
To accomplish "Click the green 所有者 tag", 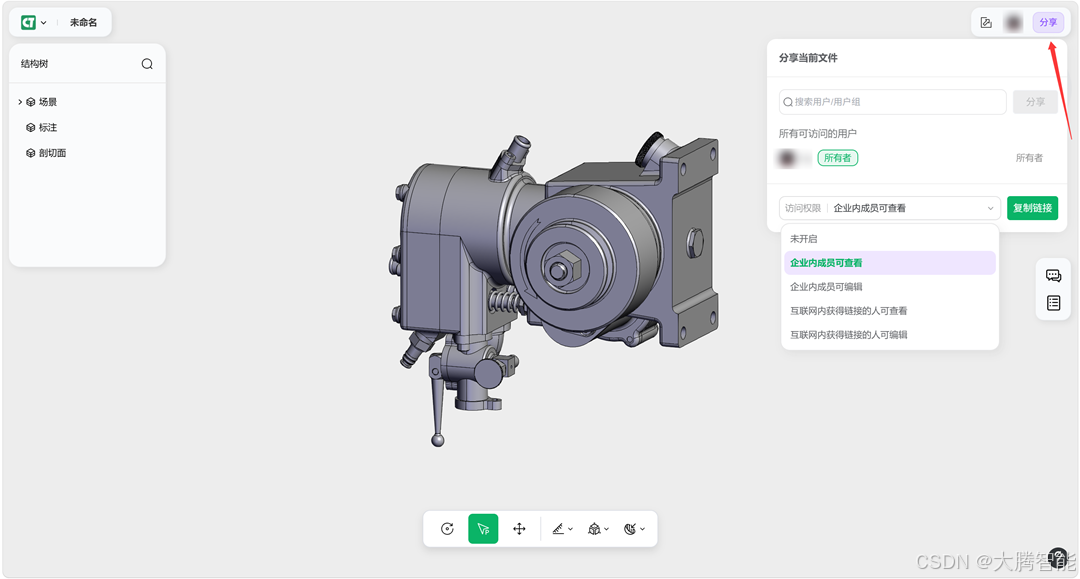I will tap(838, 158).
